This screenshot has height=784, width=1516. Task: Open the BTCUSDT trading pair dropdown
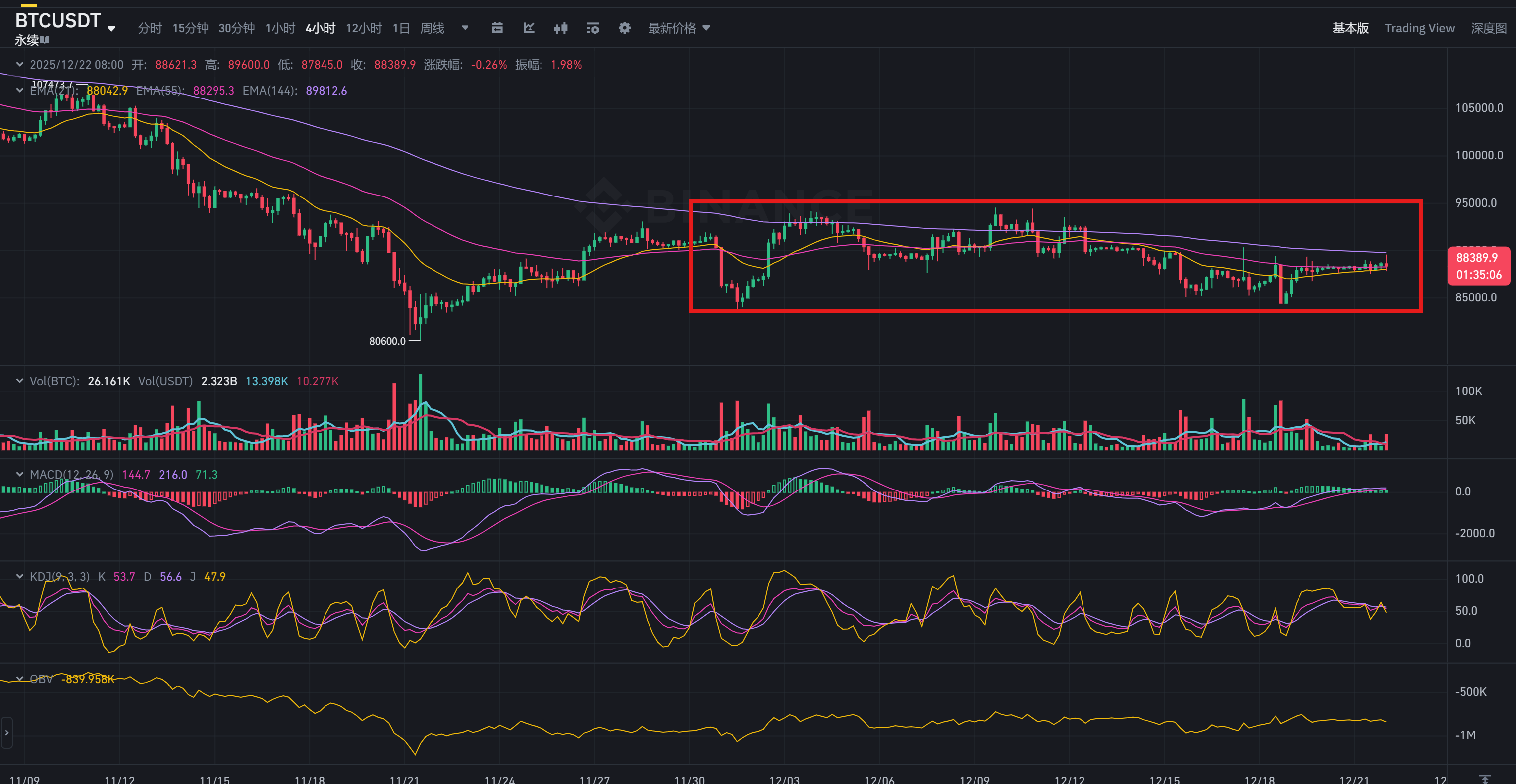click(x=111, y=28)
